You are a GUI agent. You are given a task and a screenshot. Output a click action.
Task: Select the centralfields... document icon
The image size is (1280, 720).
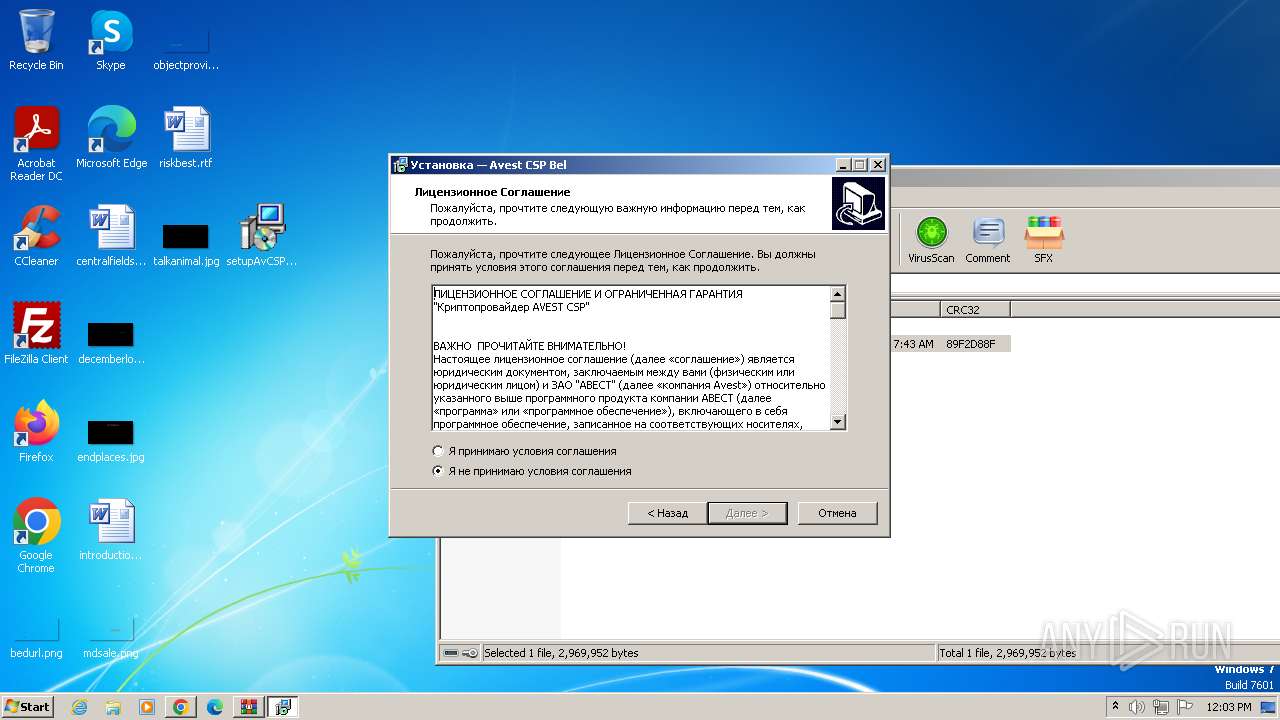(x=111, y=236)
